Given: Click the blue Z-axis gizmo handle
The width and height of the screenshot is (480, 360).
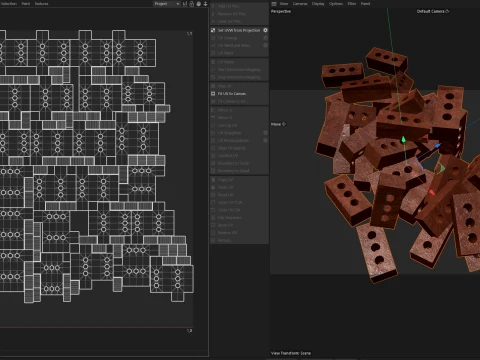Looking at the screenshot, I should [x=438, y=145].
